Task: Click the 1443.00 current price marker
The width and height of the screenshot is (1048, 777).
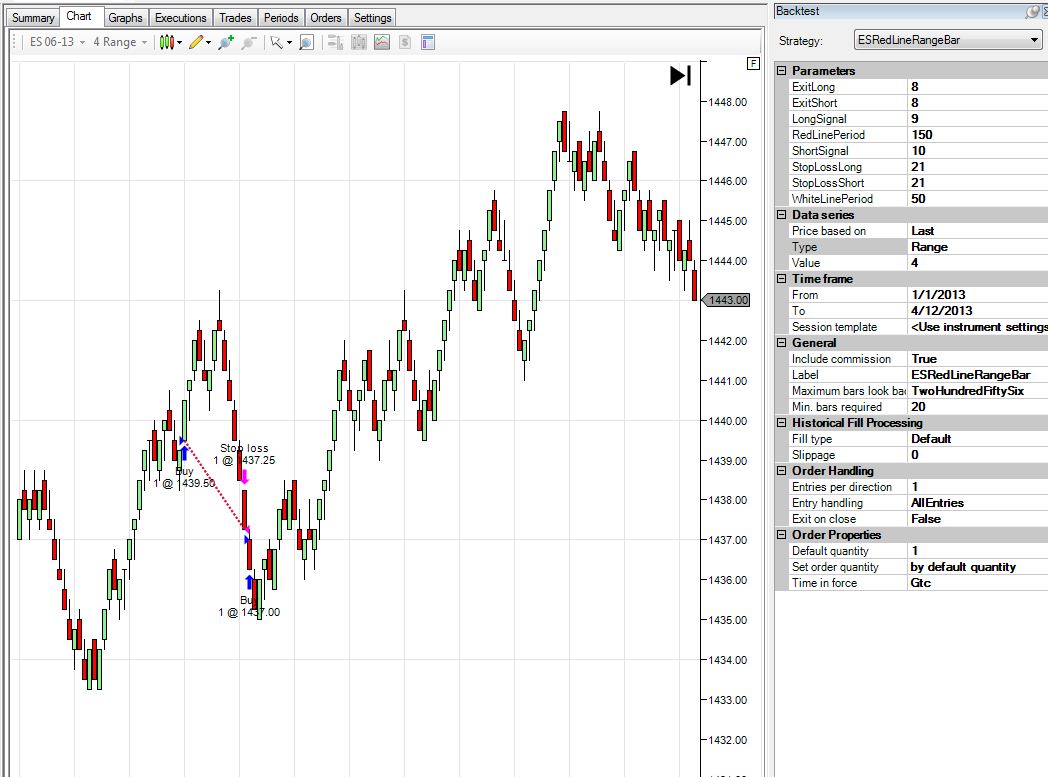Action: click(x=725, y=300)
